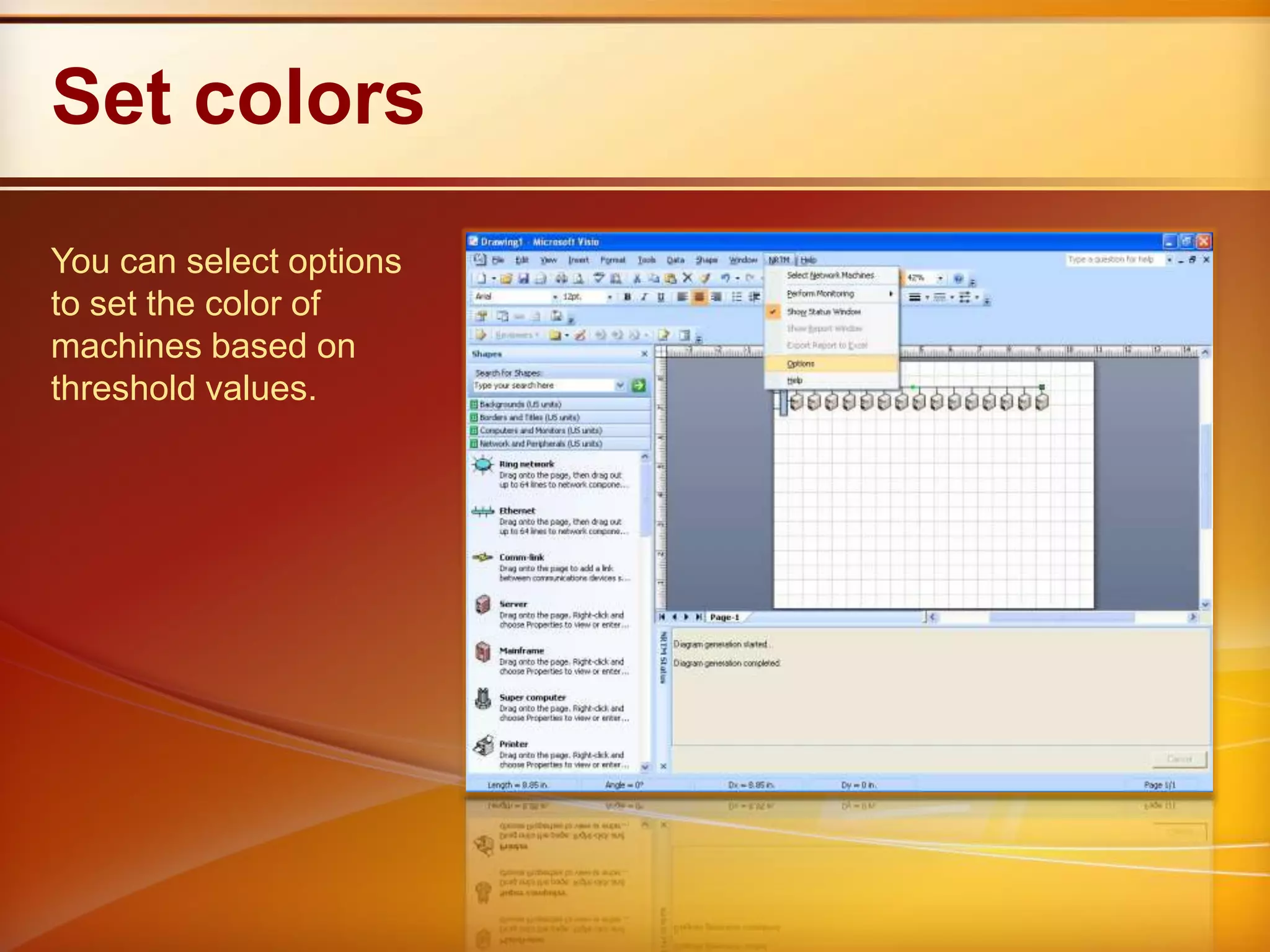Click the Type your search here field
Viewport: 1270px width, 952px height.
point(544,386)
